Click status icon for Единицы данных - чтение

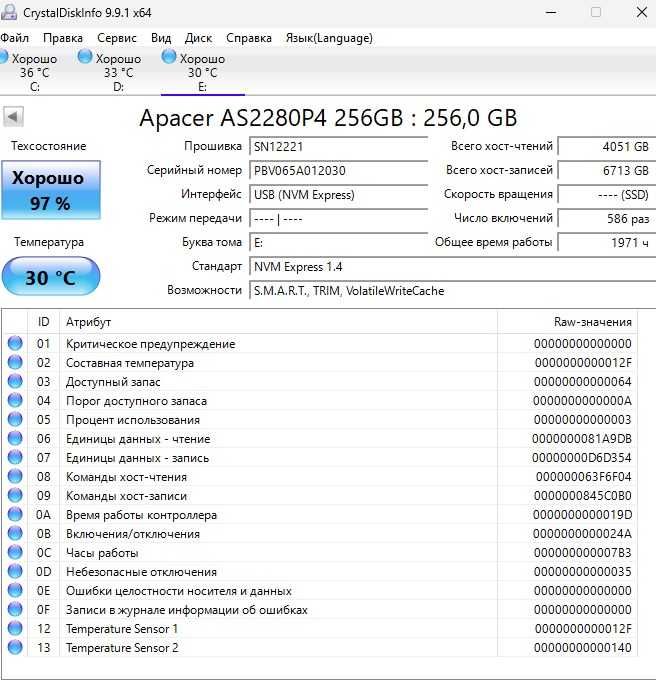pyautogui.click(x=15, y=438)
